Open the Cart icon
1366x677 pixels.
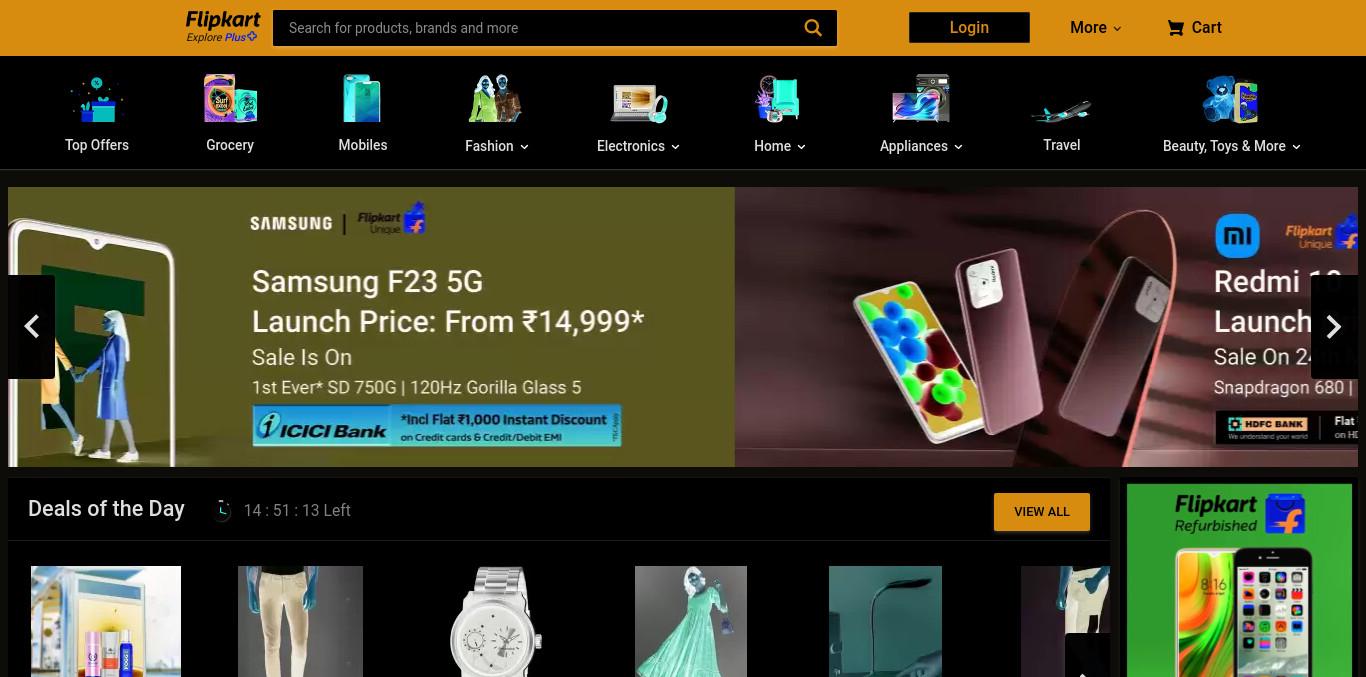[1175, 28]
